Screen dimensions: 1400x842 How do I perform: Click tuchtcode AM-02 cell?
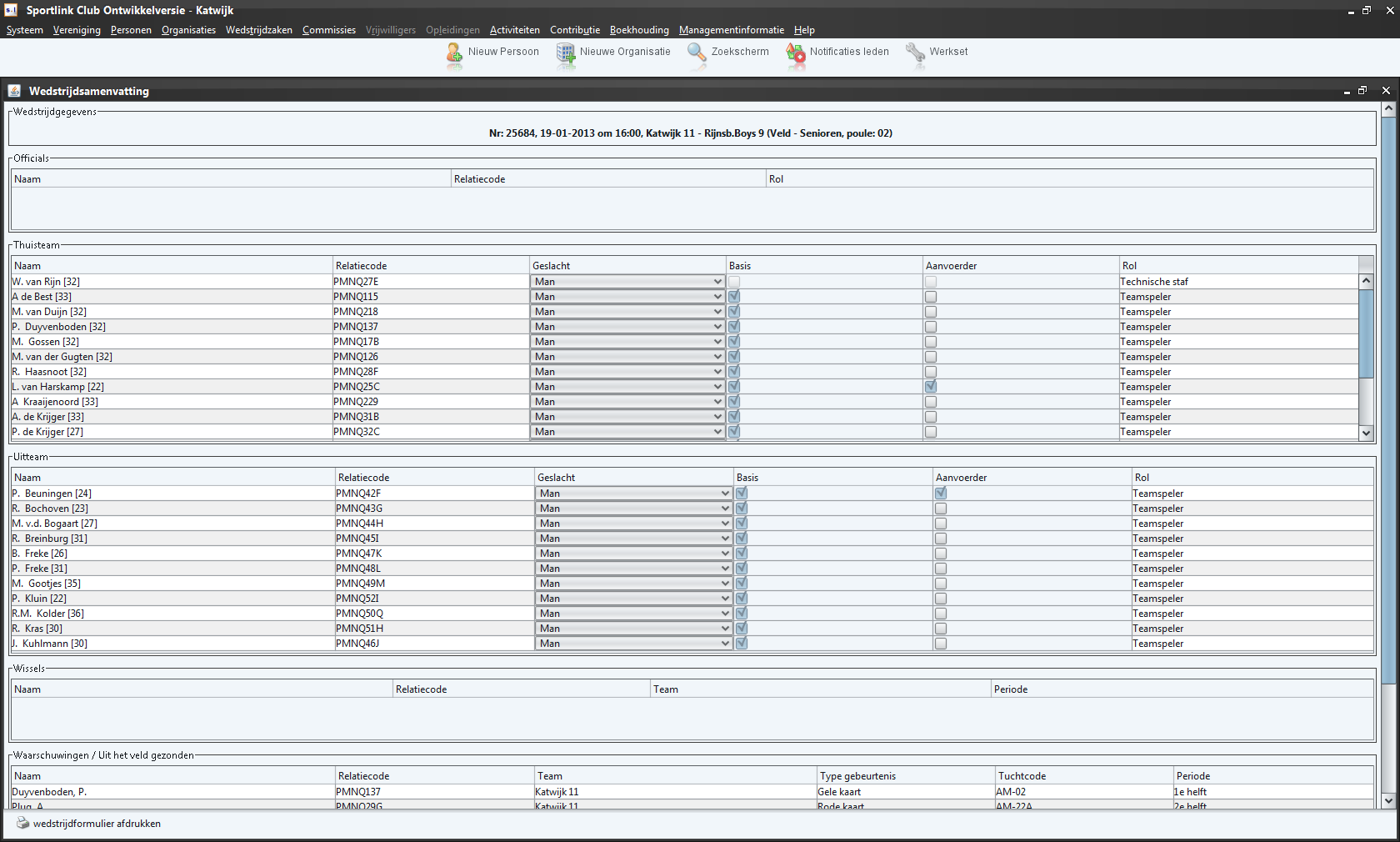tap(1084, 792)
